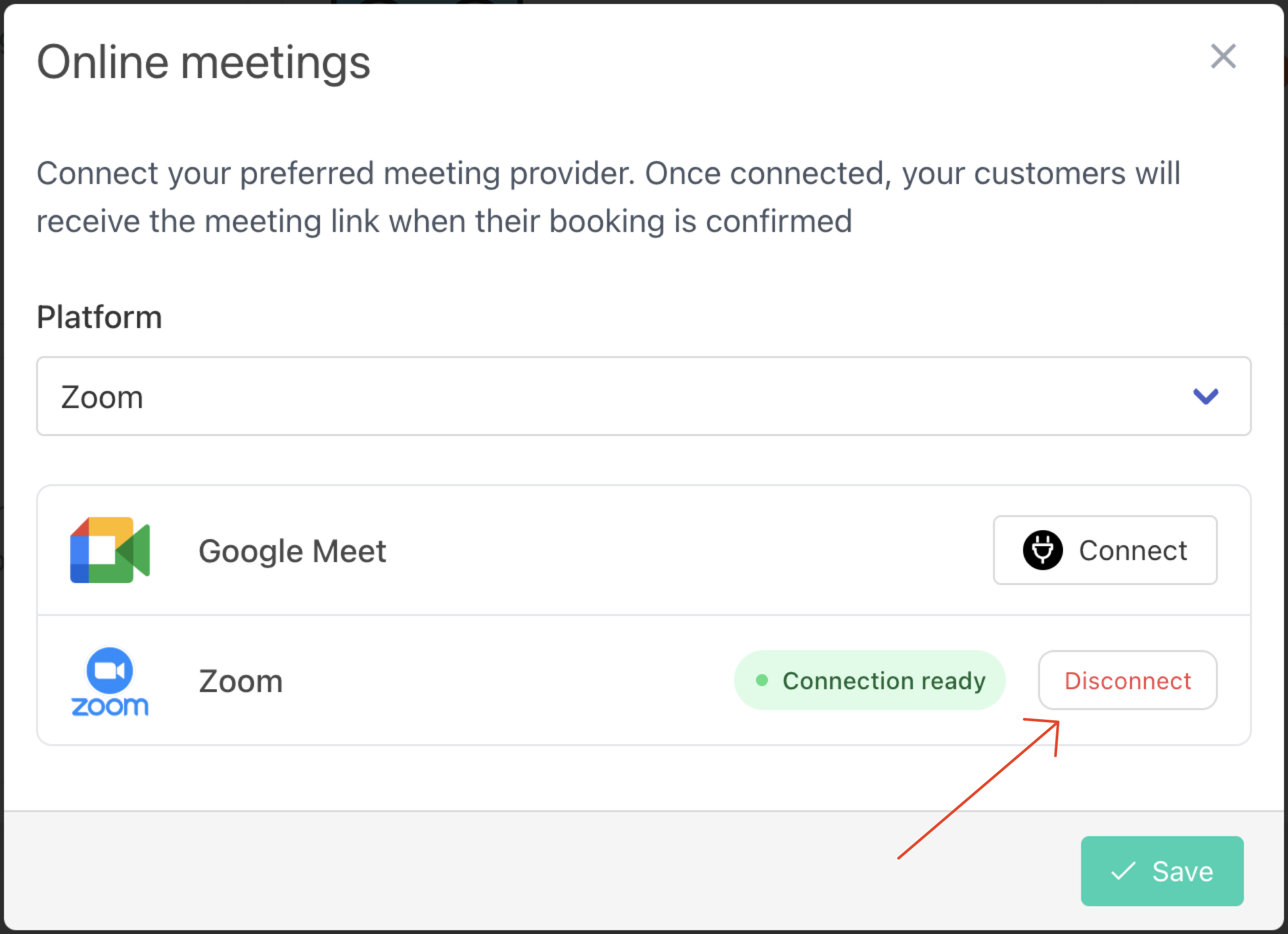
Task: Toggle Zoom connection off via Disconnect
Action: (x=1127, y=680)
